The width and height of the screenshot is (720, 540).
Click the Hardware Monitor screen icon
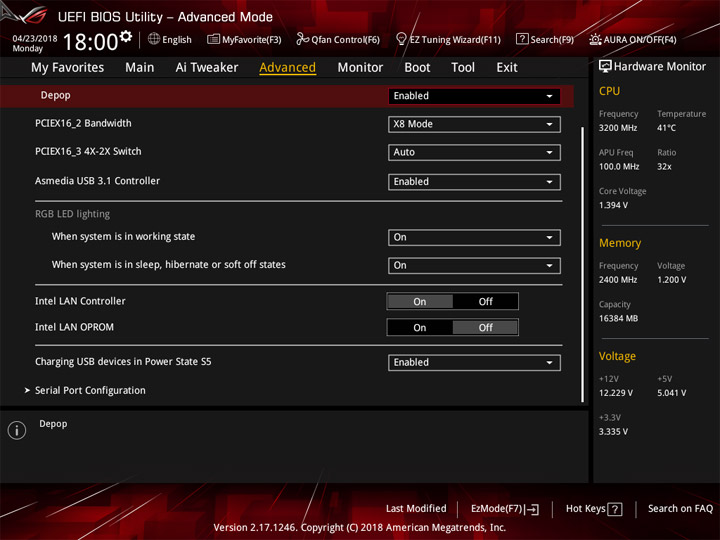point(605,67)
